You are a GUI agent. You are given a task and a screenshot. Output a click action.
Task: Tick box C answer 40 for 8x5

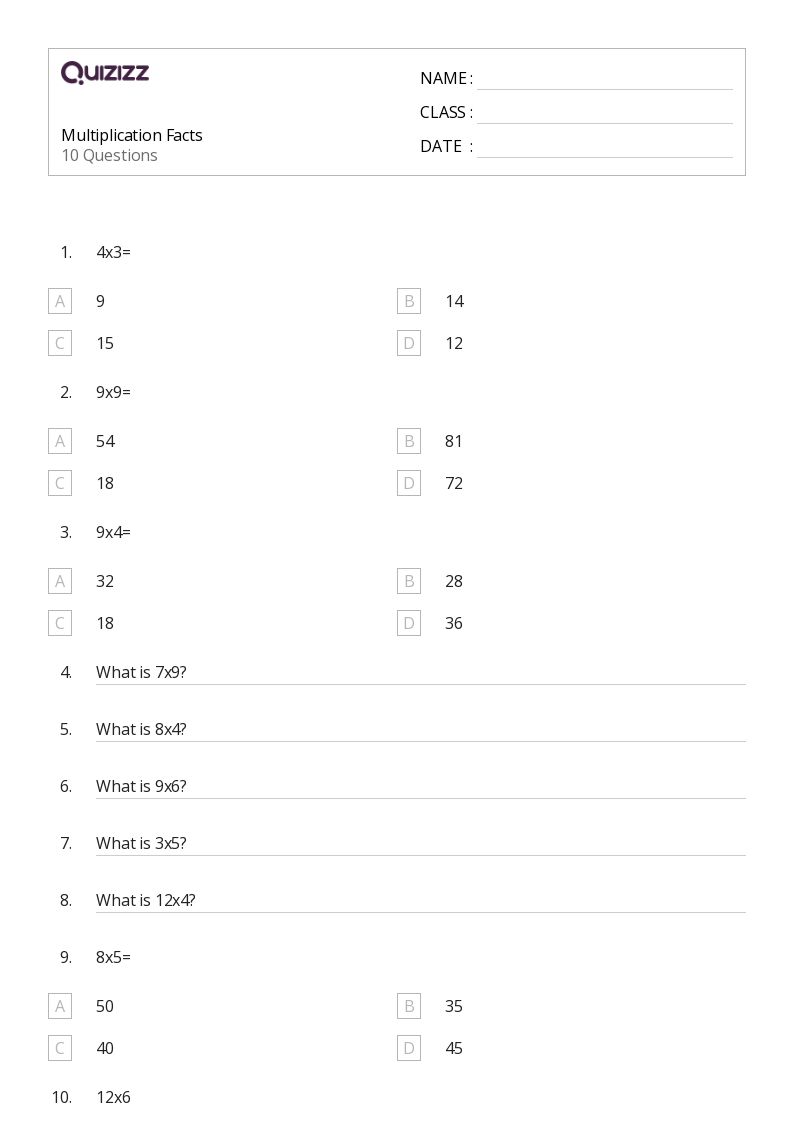60,1049
